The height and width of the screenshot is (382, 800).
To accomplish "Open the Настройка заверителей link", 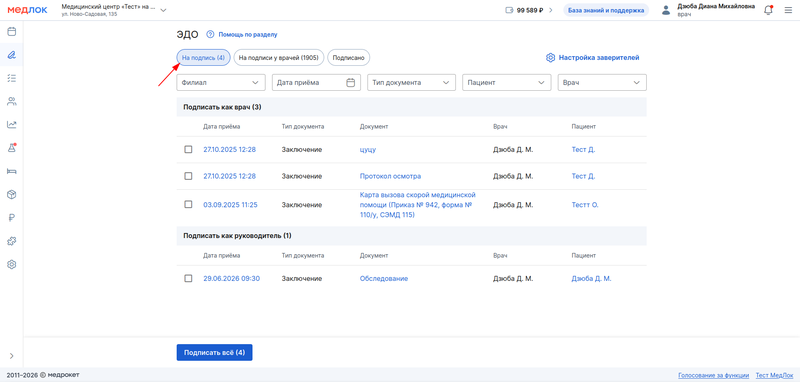I will coord(592,58).
